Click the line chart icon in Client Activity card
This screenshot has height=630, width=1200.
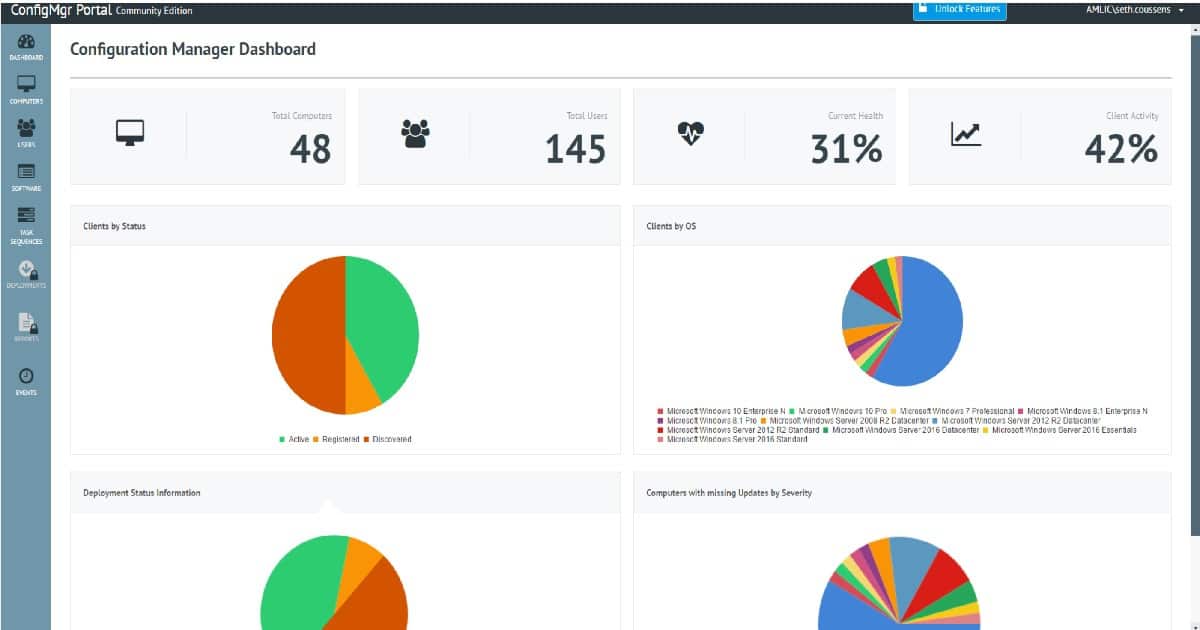click(965, 133)
